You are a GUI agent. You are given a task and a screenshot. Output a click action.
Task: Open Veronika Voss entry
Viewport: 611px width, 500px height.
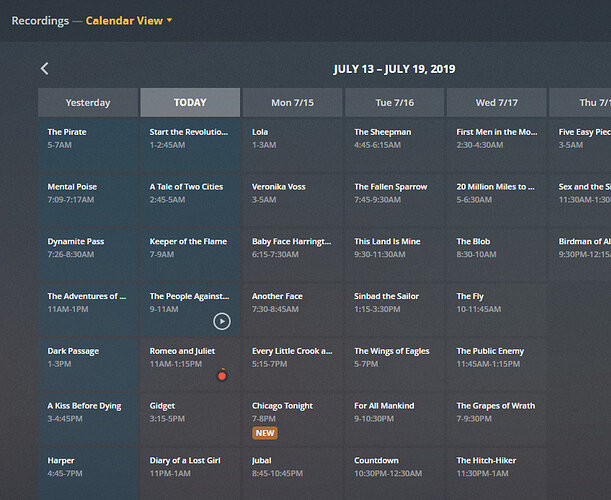(292, 200)
